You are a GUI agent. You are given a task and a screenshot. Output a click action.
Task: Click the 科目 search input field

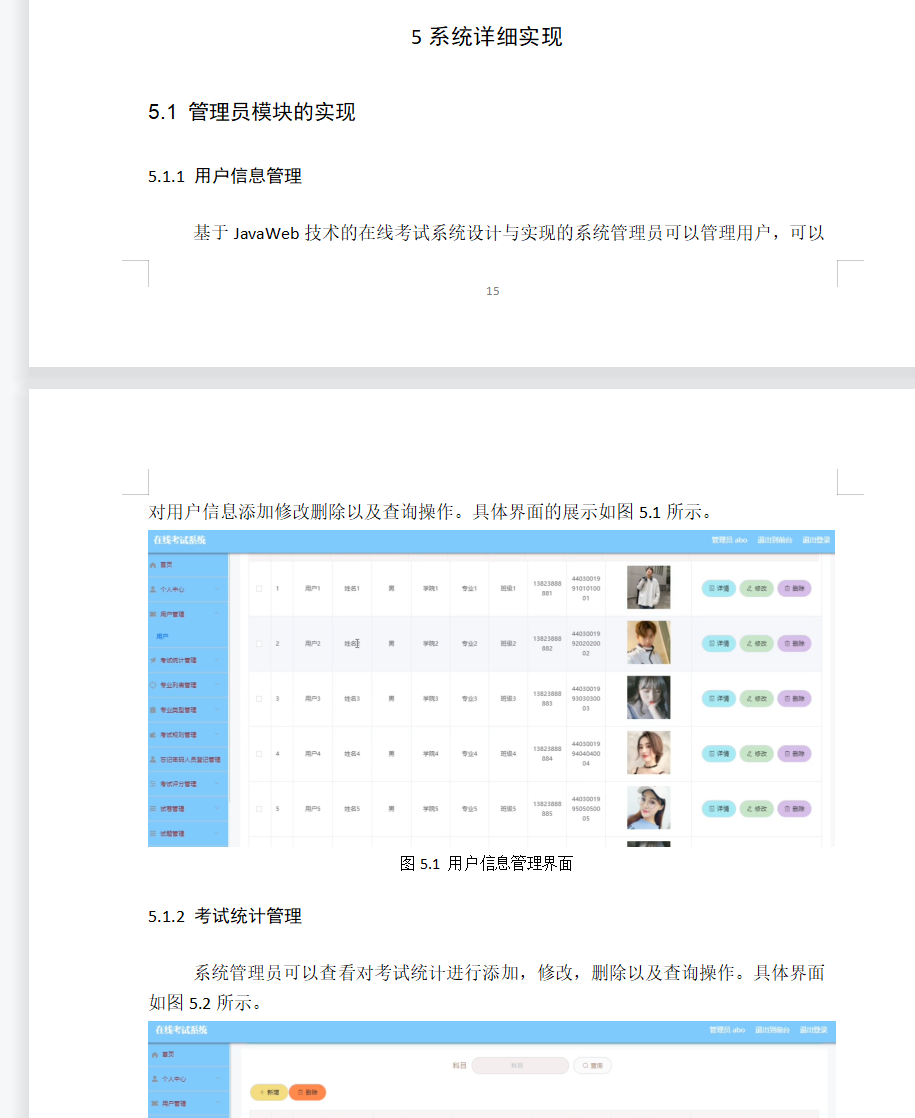point(520,1066)
